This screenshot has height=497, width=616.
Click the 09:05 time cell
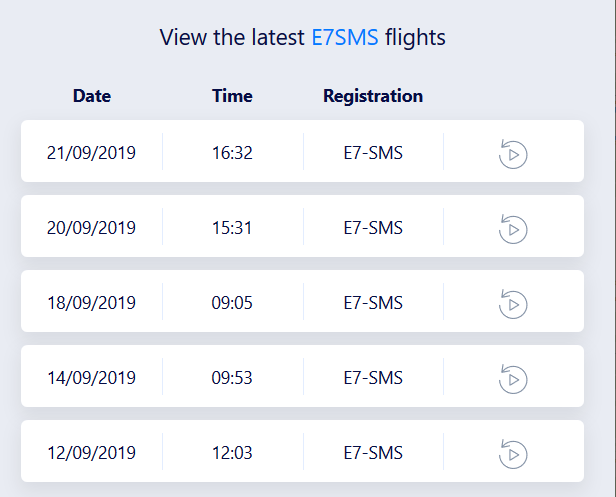(232, 303)
